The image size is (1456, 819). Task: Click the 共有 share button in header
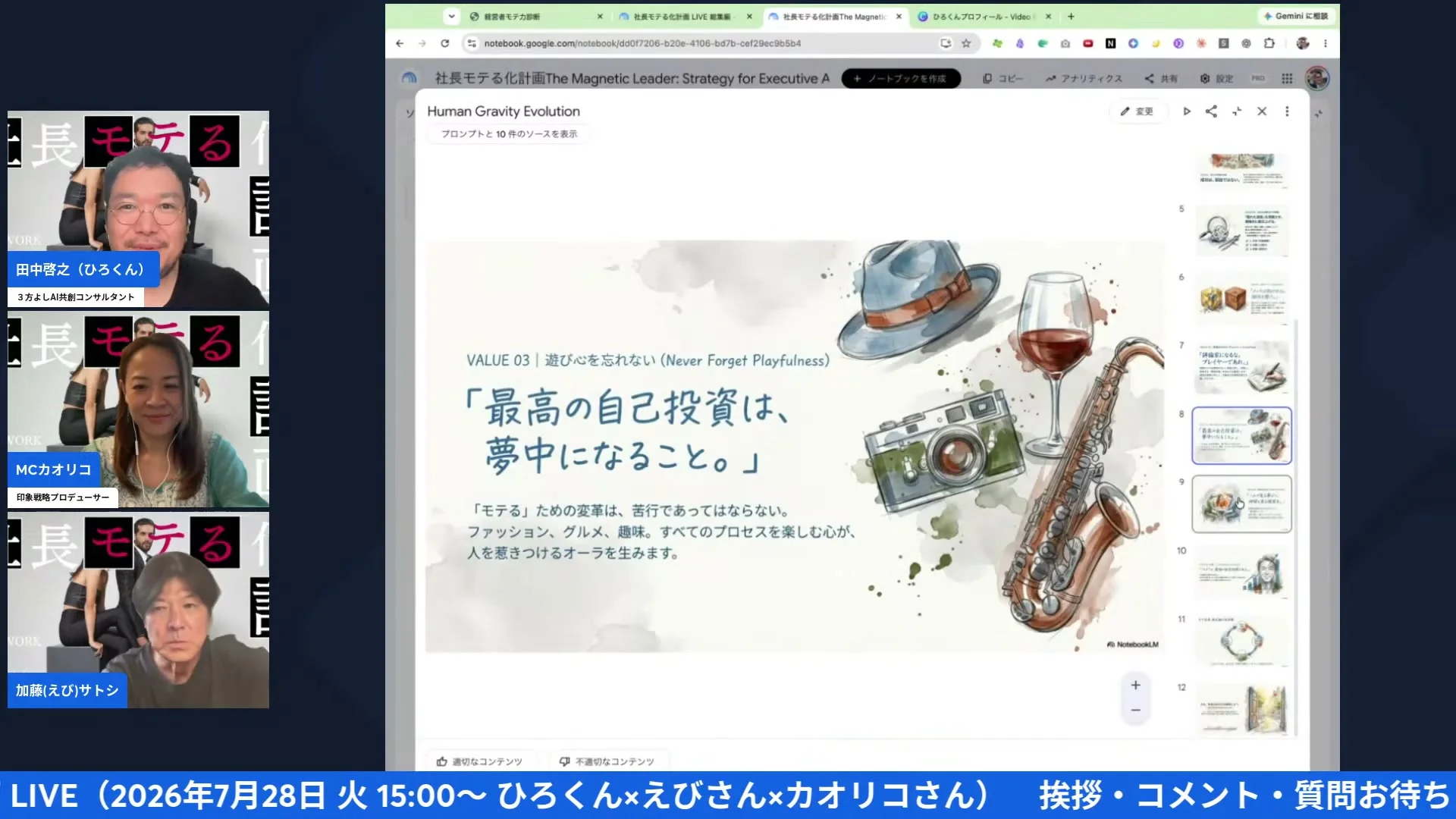1161,78
